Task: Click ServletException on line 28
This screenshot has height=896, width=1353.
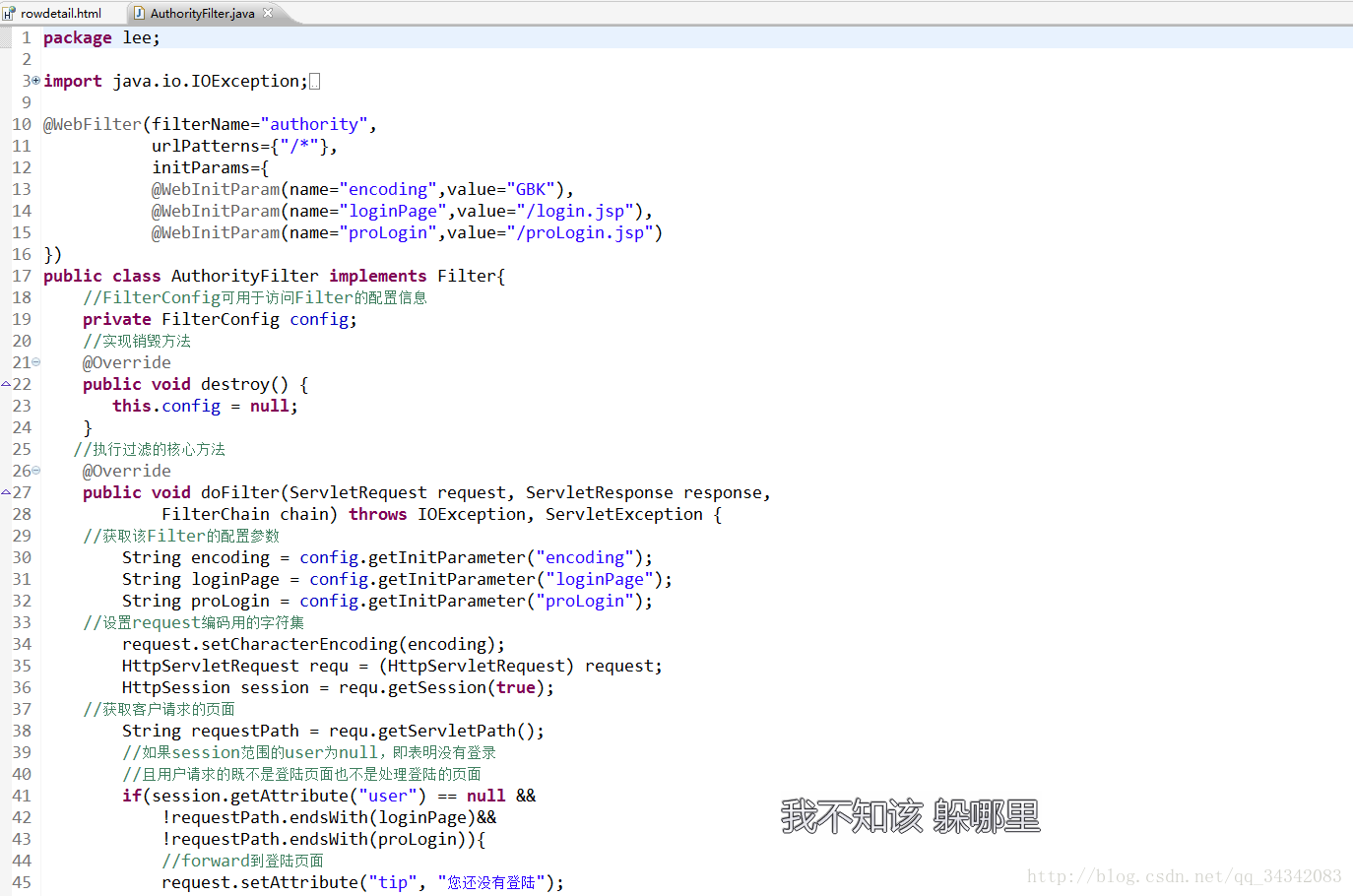Action: (x=624, y=514)
